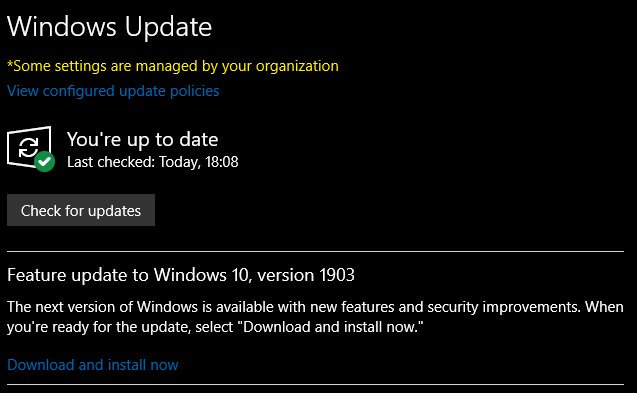The image size is (637, 393).
Task: Click the Windows Update page heading
Action: (x=110, y=27)
